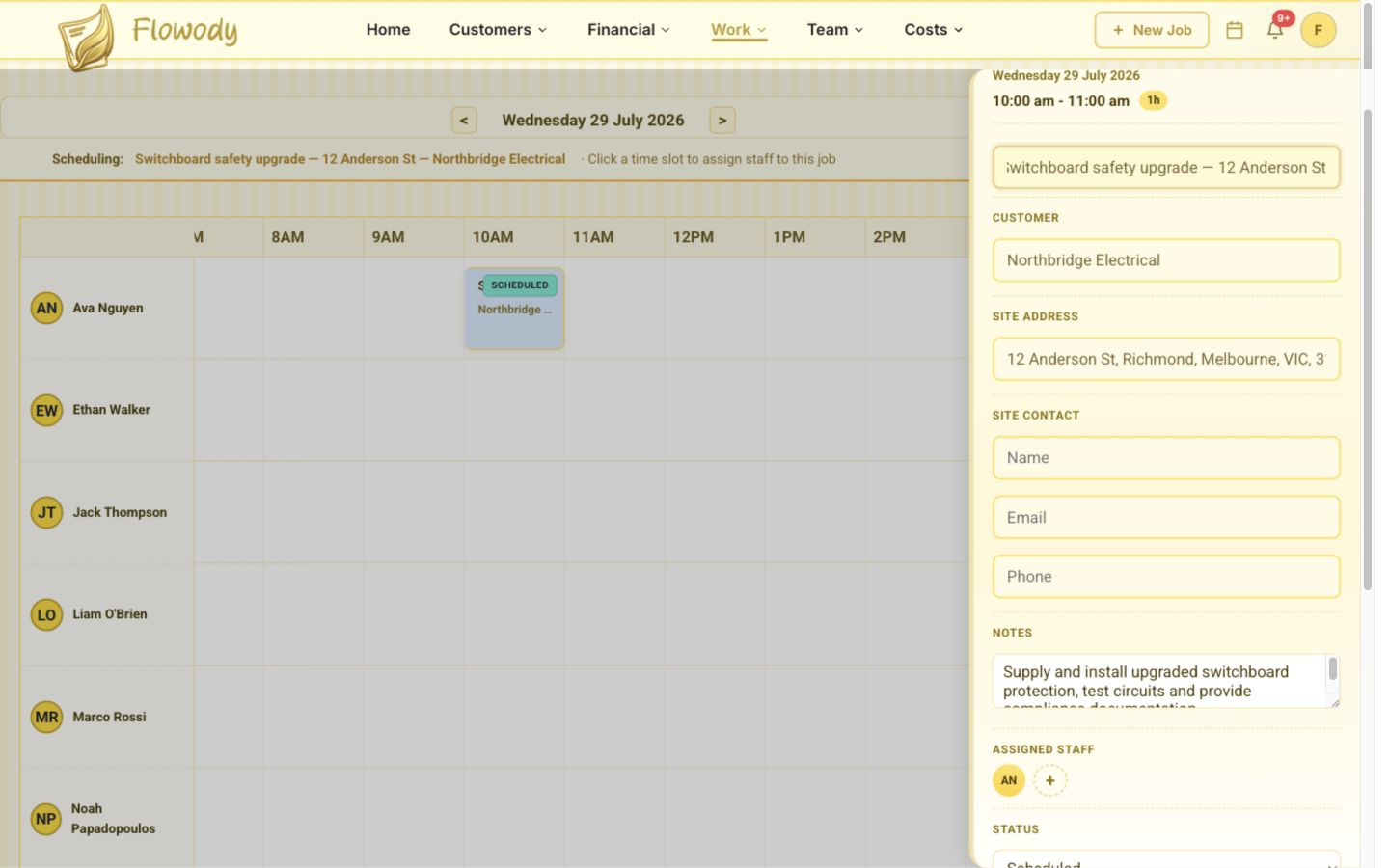Create a New Job
The height and width of the screenshot is (868, 1389).
1152,30
